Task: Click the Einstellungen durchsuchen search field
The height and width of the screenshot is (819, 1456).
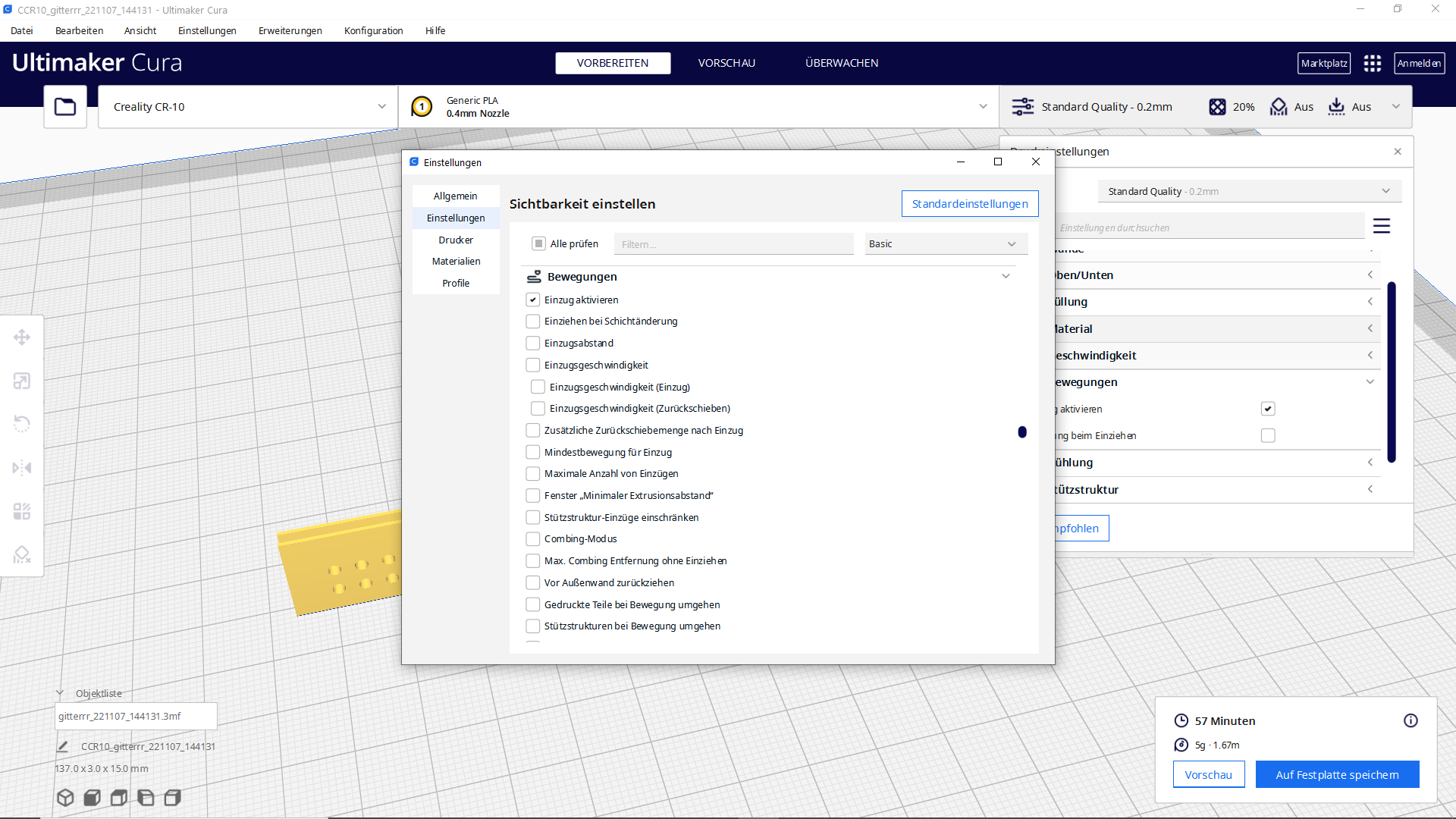Action: point(1210,227)
